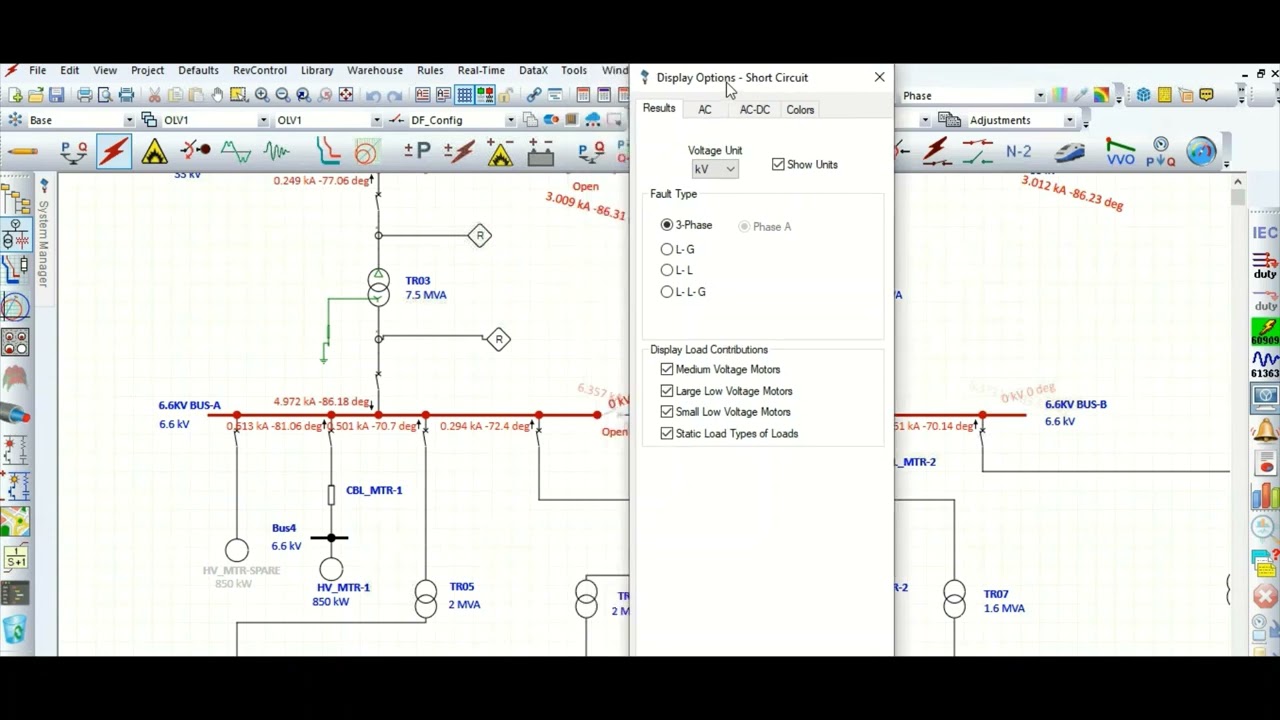
Task: Select the Pan hand tool
Action: pos(218,95)
